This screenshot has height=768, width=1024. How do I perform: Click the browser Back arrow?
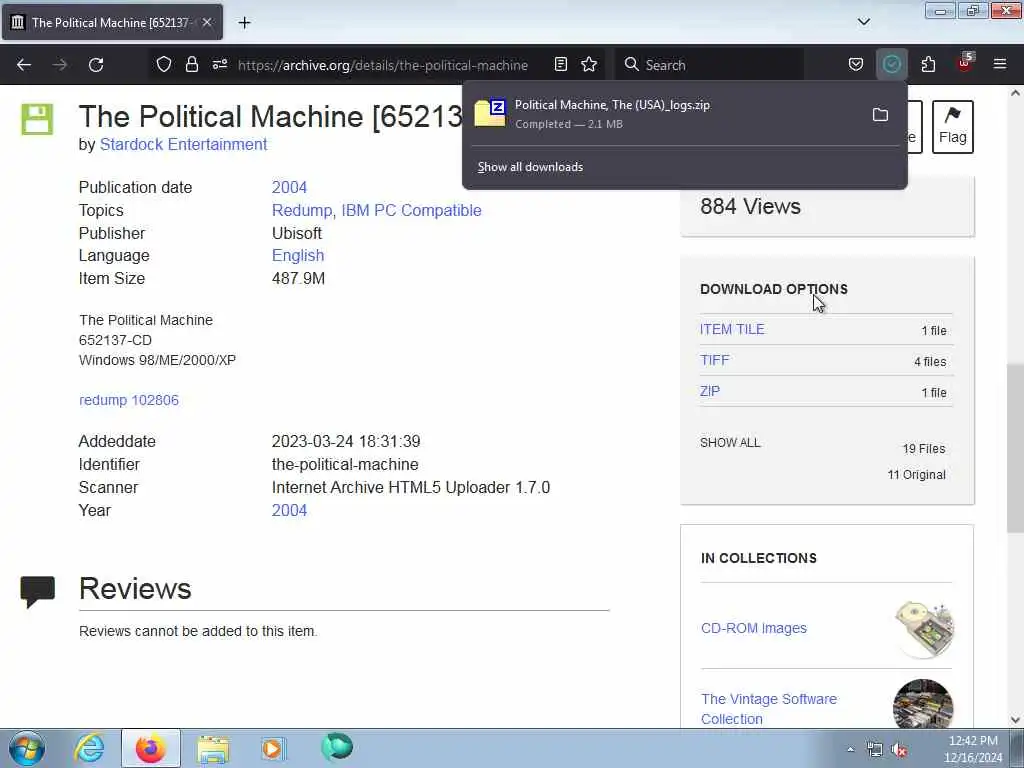(24, 65)
